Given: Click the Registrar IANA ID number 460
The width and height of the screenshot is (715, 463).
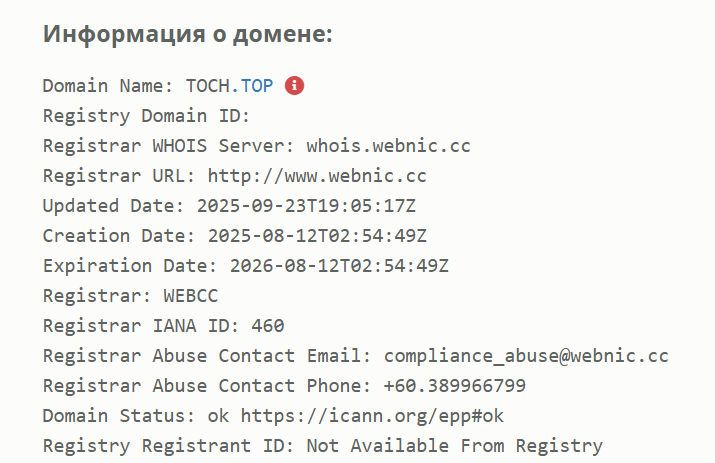Looking at the screenshot, I should pos(268,326).
